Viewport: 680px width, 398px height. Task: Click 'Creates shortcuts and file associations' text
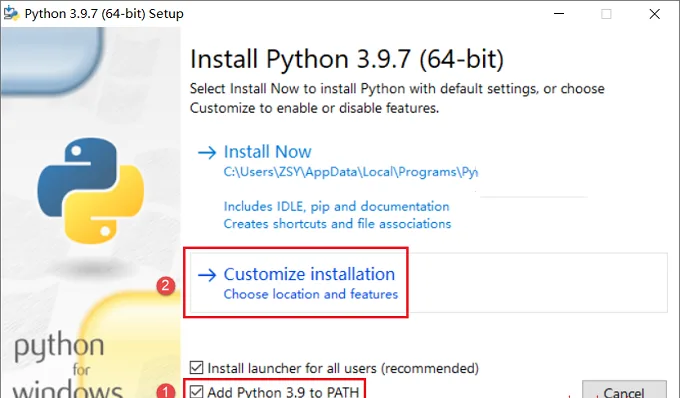(337, 224)
